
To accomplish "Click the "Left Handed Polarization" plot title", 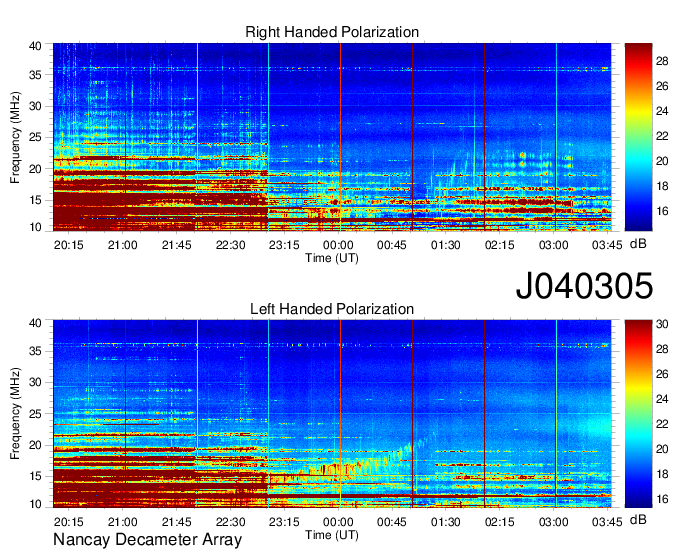I will [x=332, y=309].
